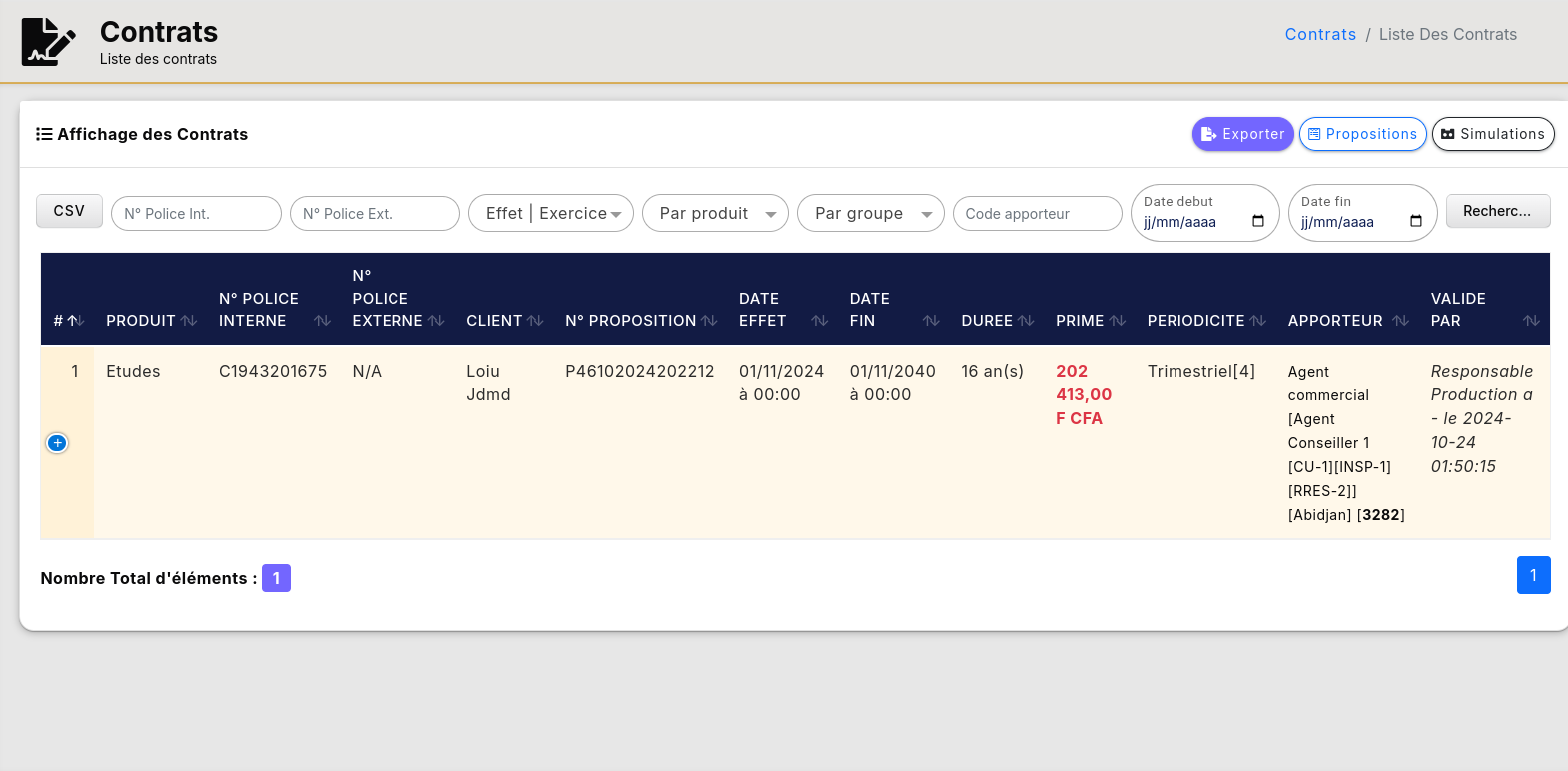Sort by Duree column sort icon

click(x=1026, y=321)
